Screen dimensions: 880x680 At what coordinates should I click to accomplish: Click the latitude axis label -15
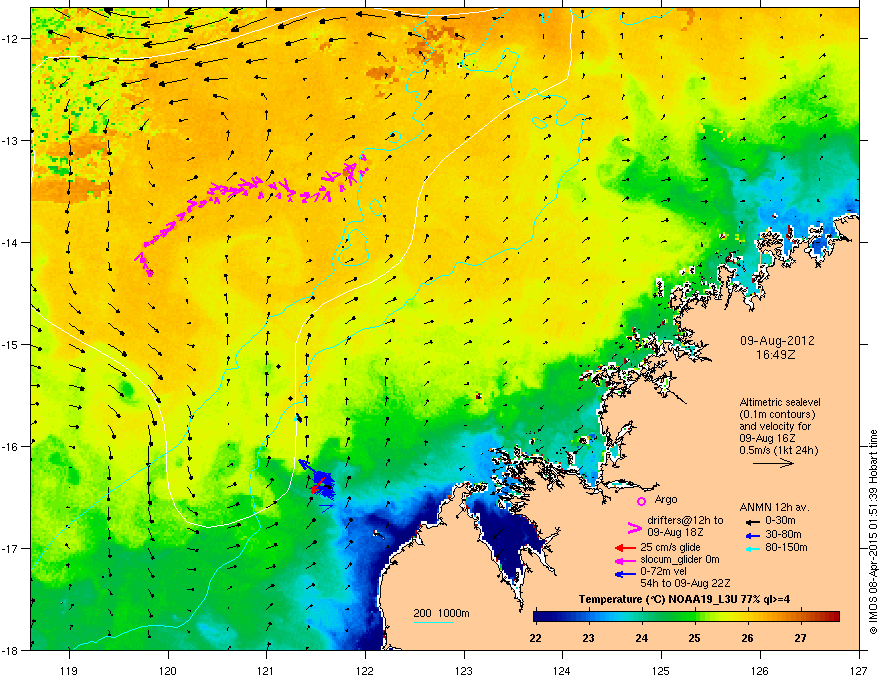pos(10,344)
